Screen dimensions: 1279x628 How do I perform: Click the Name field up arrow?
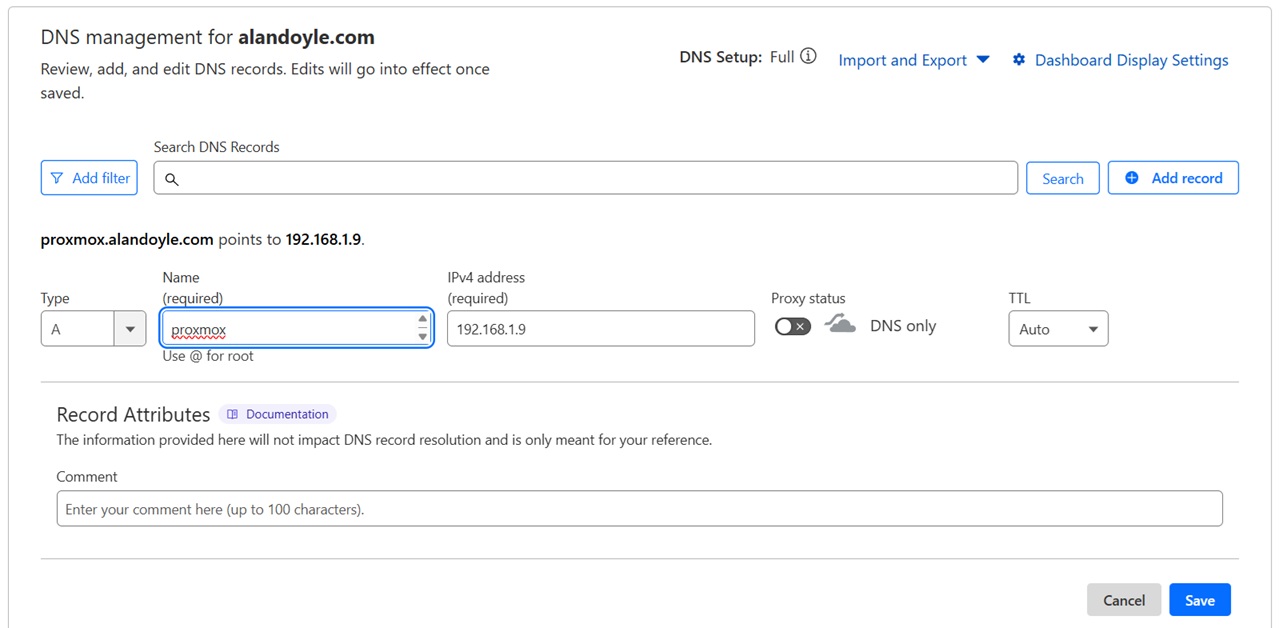coord(423,320)
